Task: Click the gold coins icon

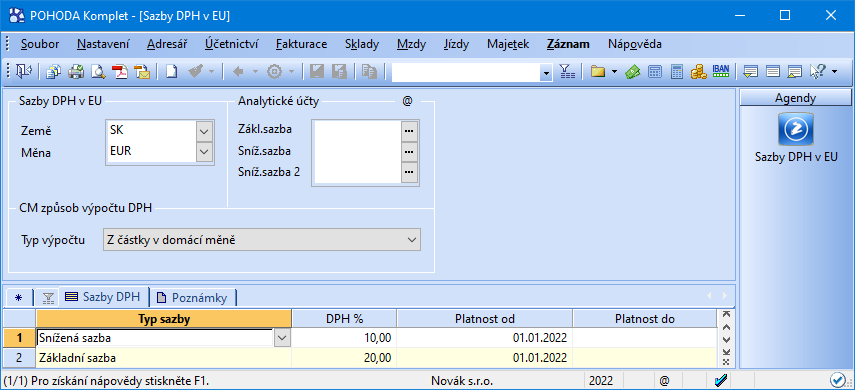Action: tap(699, 71)
